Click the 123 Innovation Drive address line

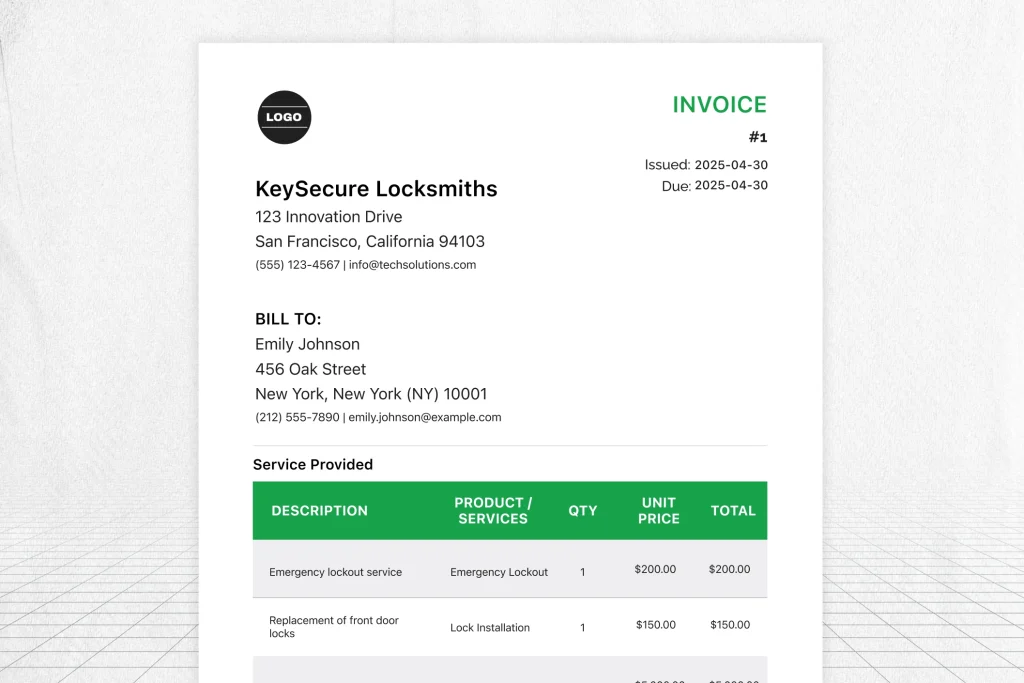click(x=328, y=217)
